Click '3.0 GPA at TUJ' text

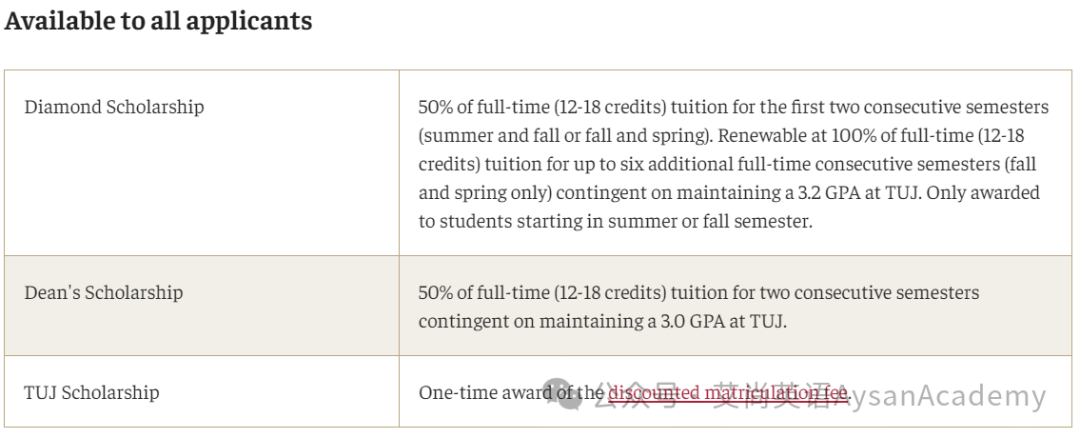click(x=717, y=321)
